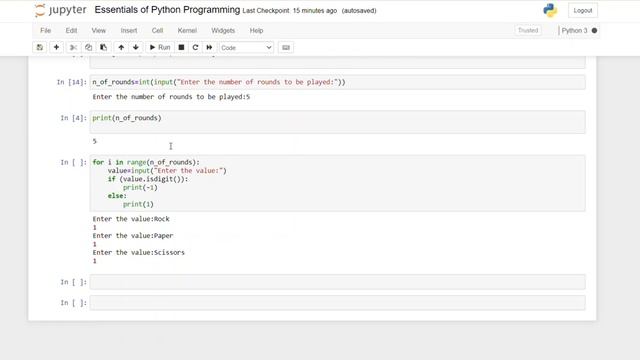
Task: Open the View menu
Action: 98,31
